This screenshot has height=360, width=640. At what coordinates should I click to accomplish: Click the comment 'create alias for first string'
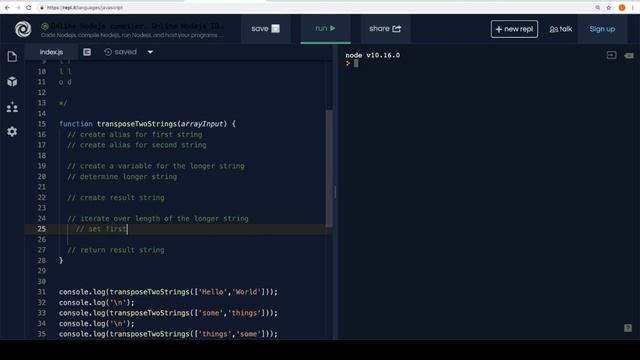pos(135,134)
